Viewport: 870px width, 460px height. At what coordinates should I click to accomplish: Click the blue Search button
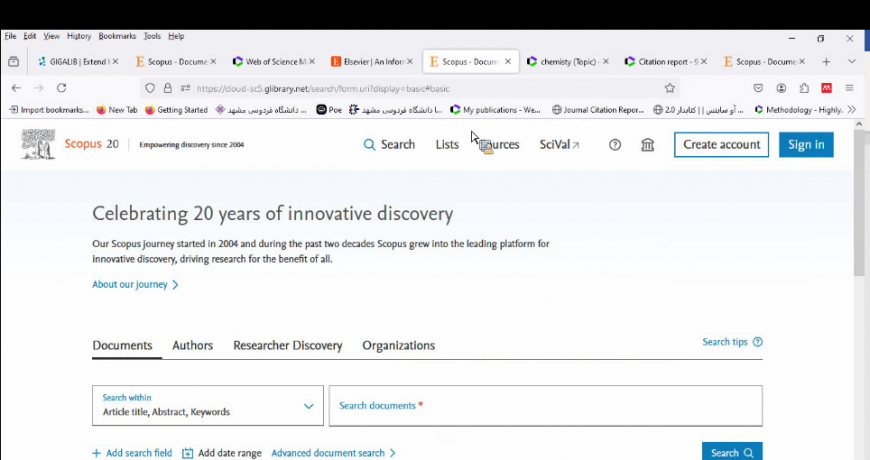pos(732,452)
